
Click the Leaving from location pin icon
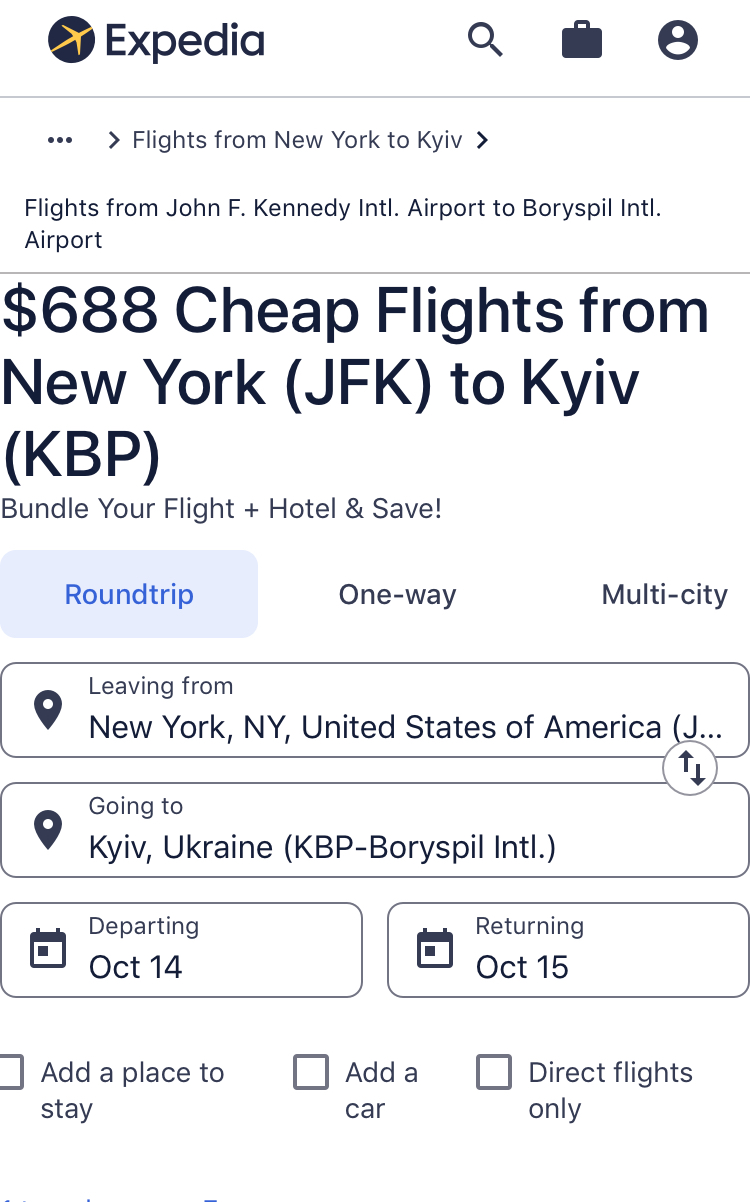point(47,710)
